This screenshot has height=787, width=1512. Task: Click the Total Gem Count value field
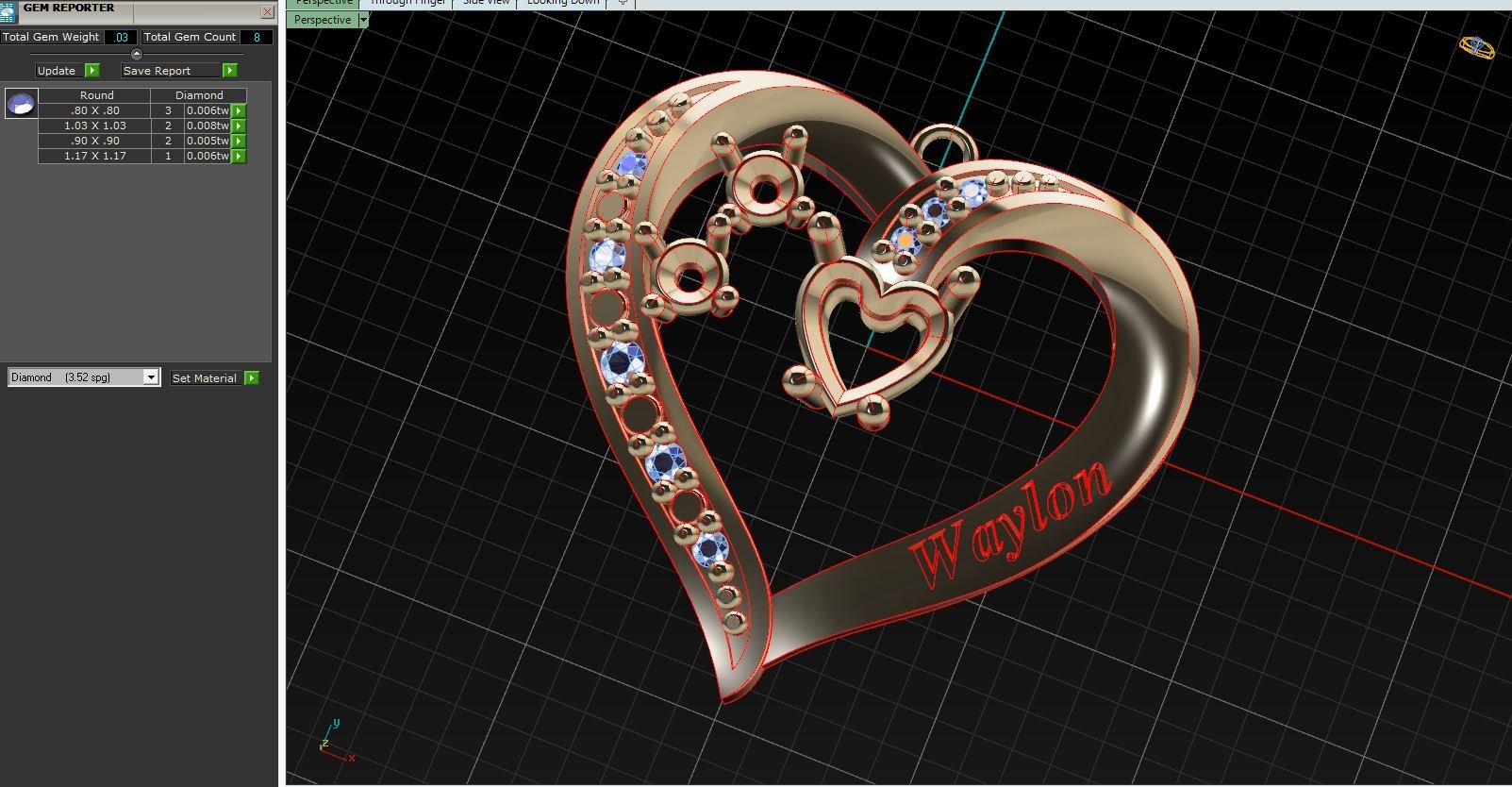257,37
